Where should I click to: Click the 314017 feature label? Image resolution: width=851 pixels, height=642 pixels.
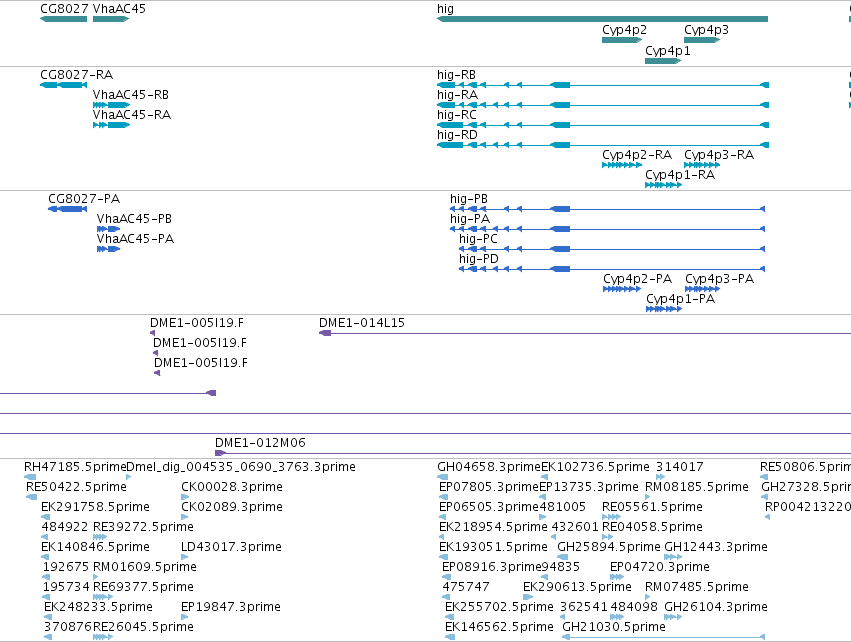tap(679, 467)
